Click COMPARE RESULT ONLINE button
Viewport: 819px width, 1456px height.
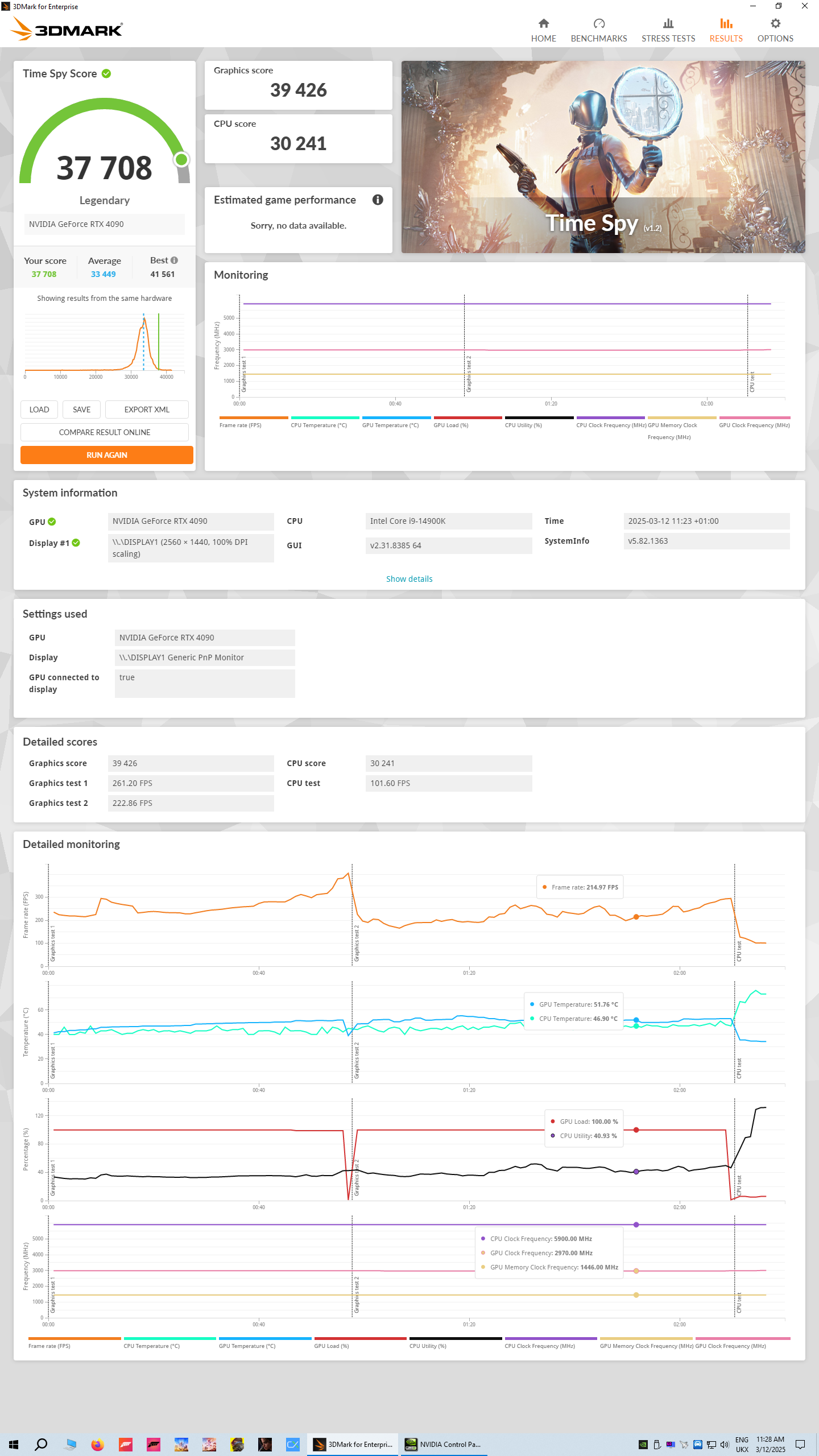(x=105, y=432)
